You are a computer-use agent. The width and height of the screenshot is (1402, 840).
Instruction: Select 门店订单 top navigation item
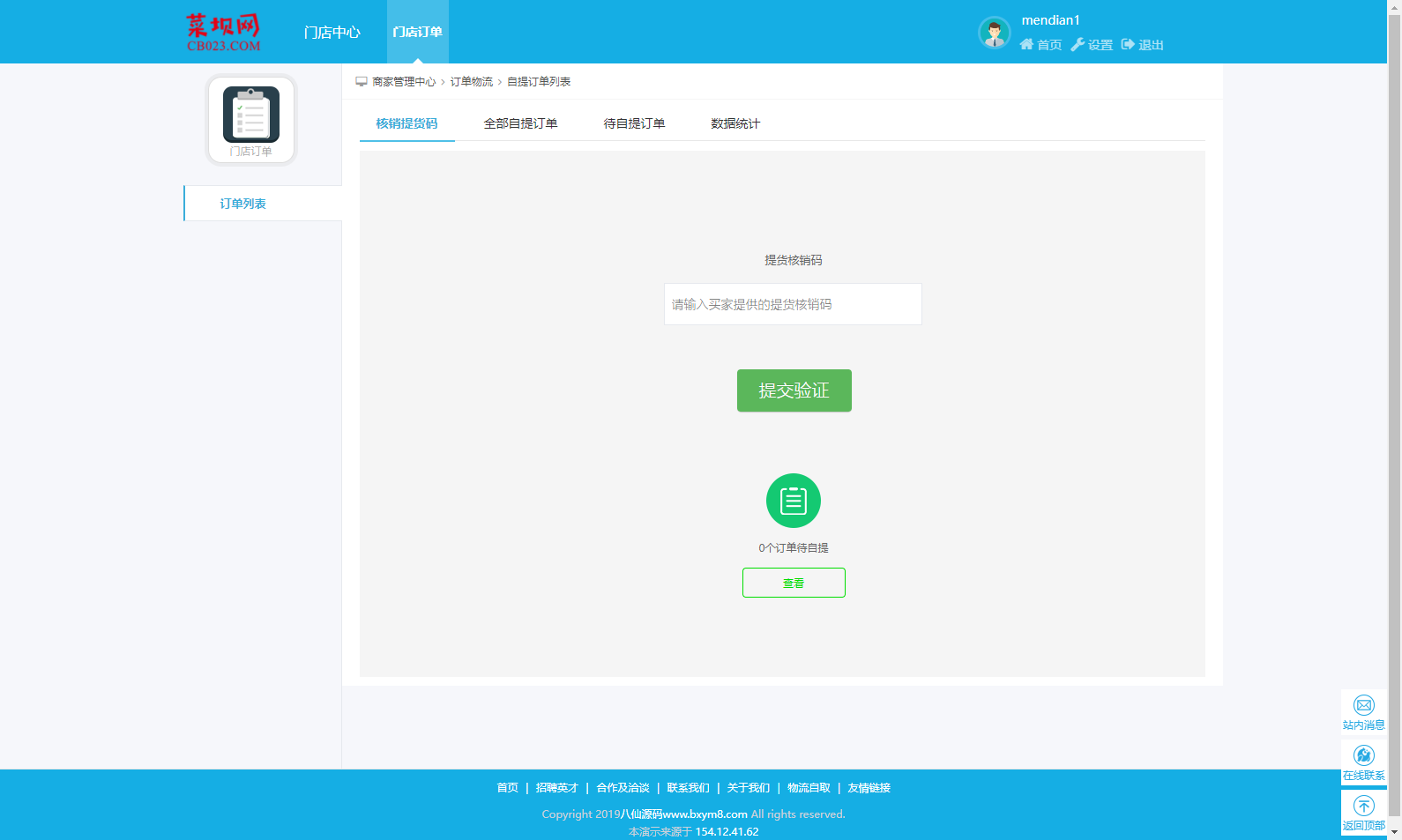click(x=418, y=32)
